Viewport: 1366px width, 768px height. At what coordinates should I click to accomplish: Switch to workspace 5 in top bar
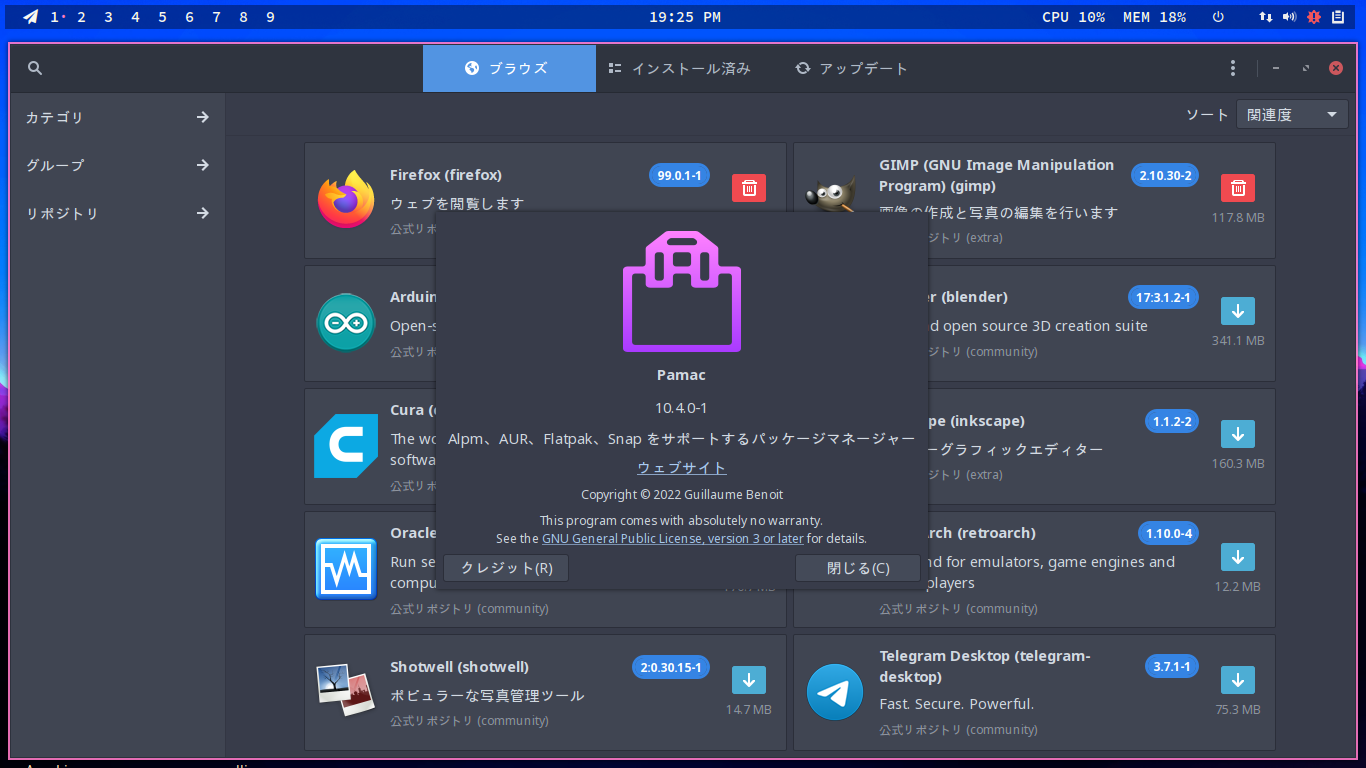(x=163, y=17)
